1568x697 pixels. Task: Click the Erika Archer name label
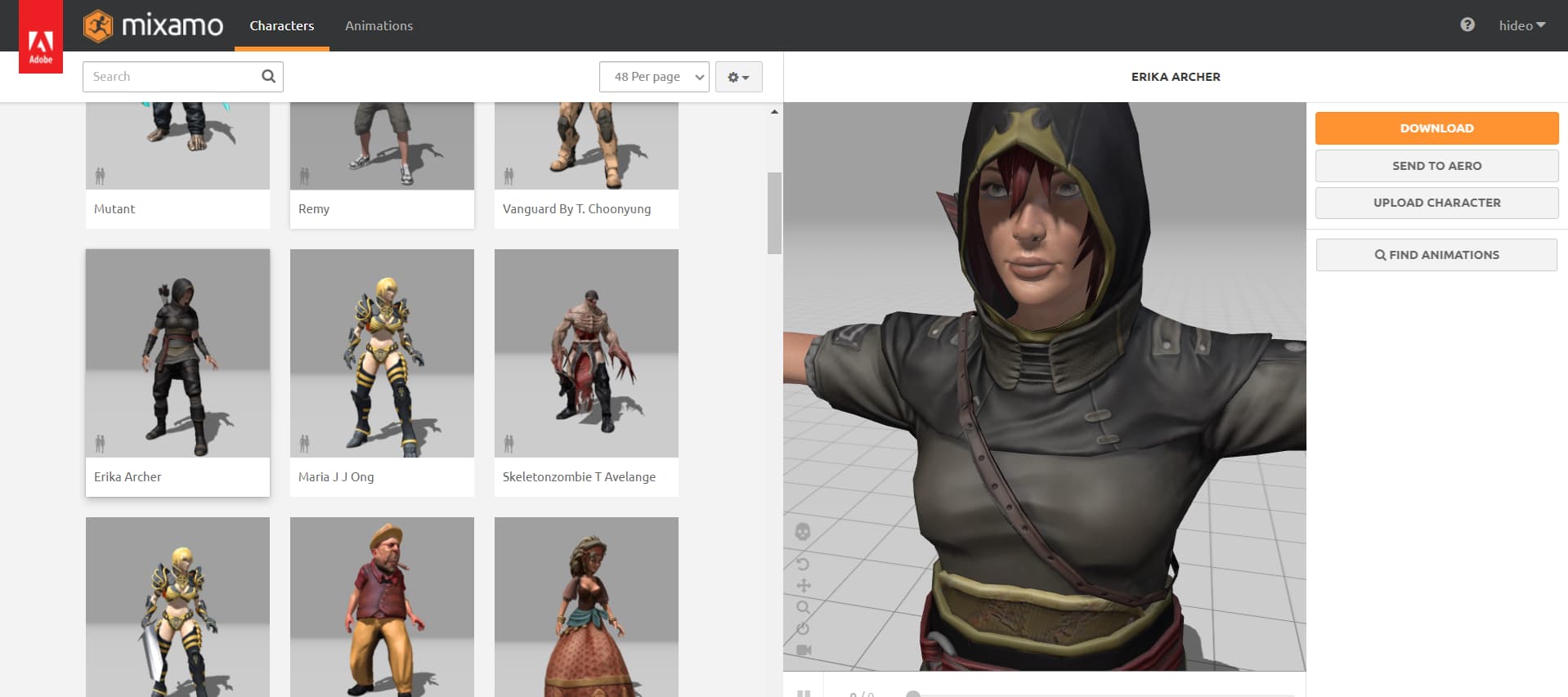[128, 477]
